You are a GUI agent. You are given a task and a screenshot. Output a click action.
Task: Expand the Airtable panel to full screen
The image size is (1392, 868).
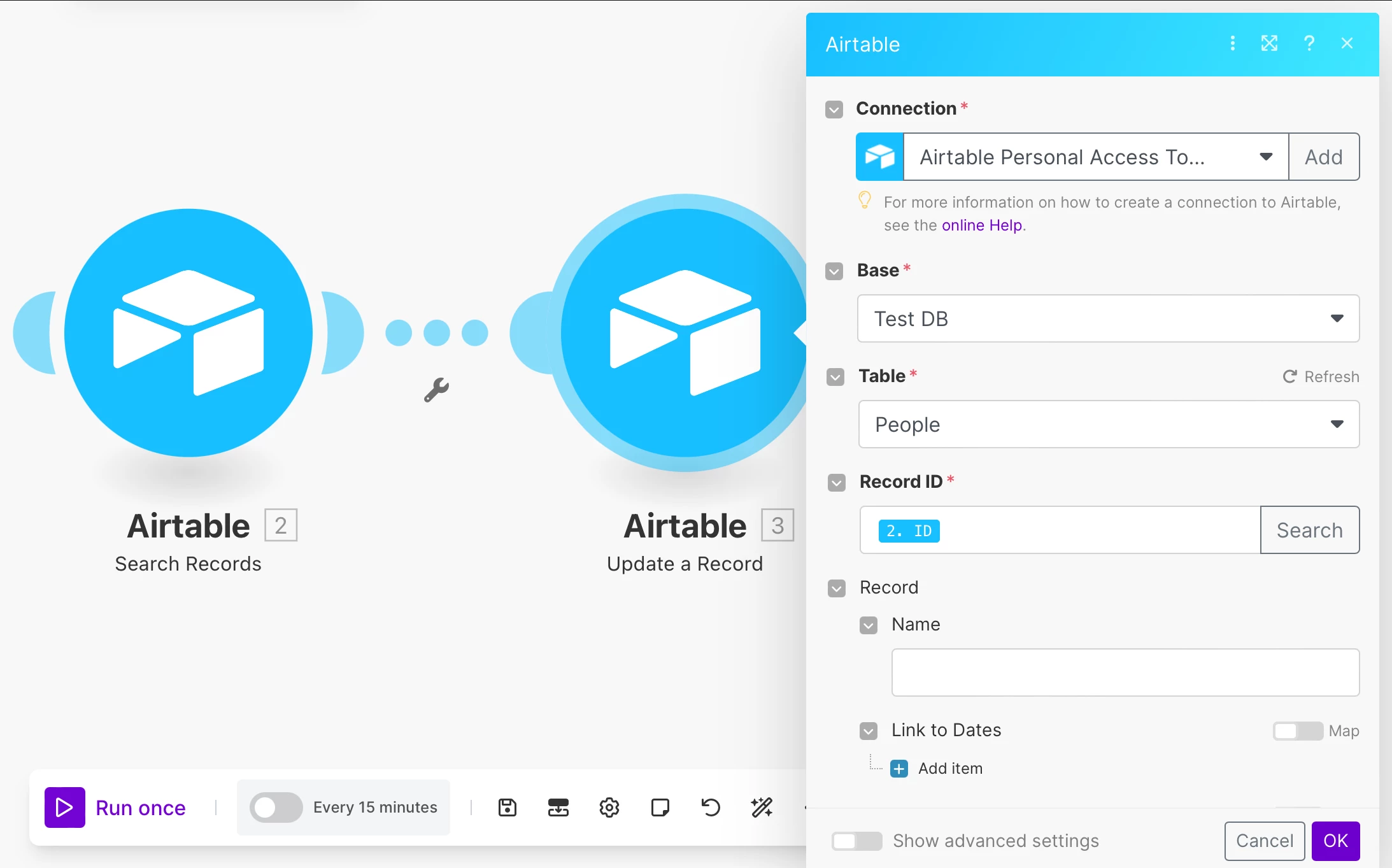(x=1270, y=43)
